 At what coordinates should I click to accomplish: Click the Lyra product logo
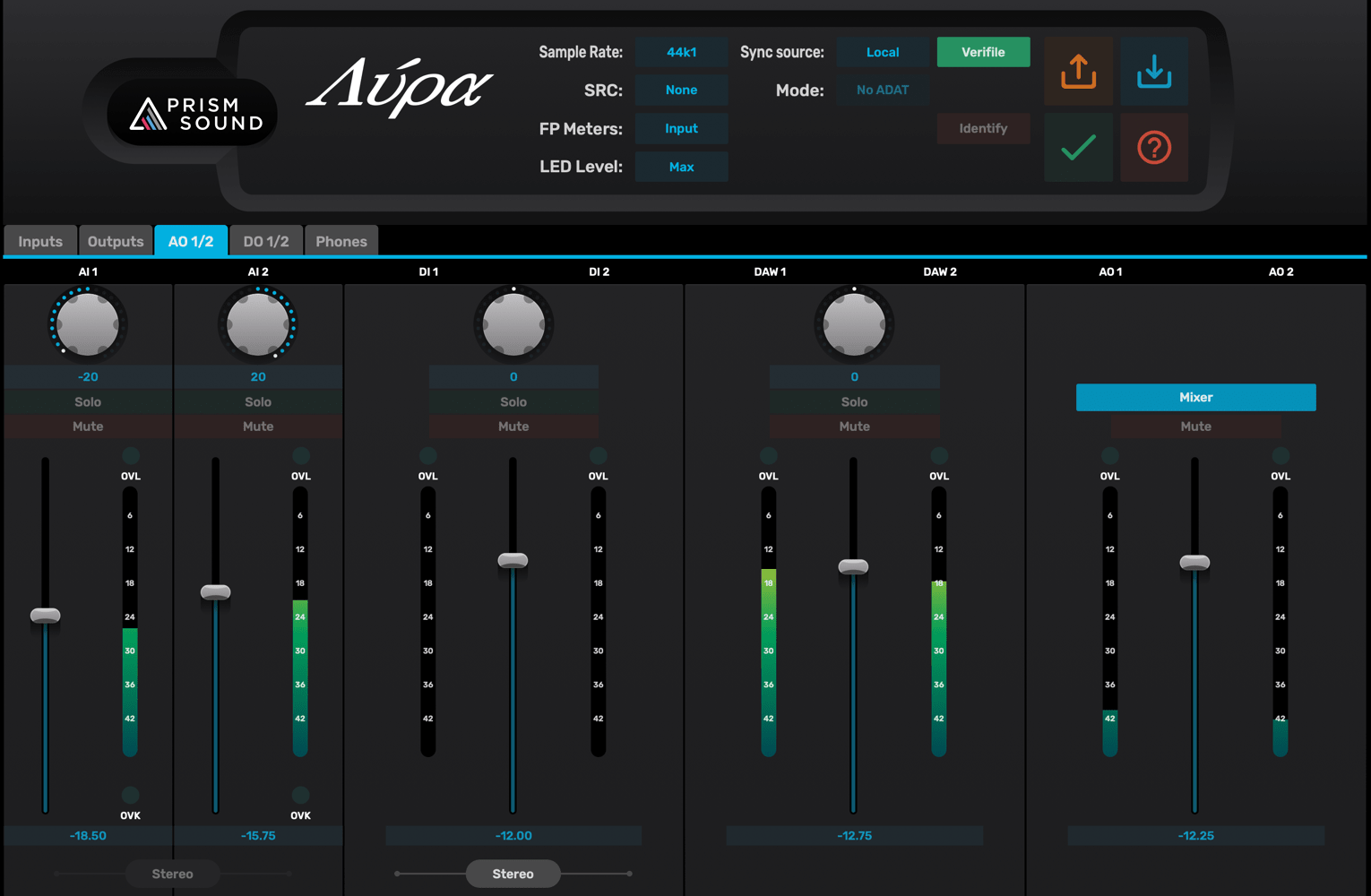click(400, 87)
